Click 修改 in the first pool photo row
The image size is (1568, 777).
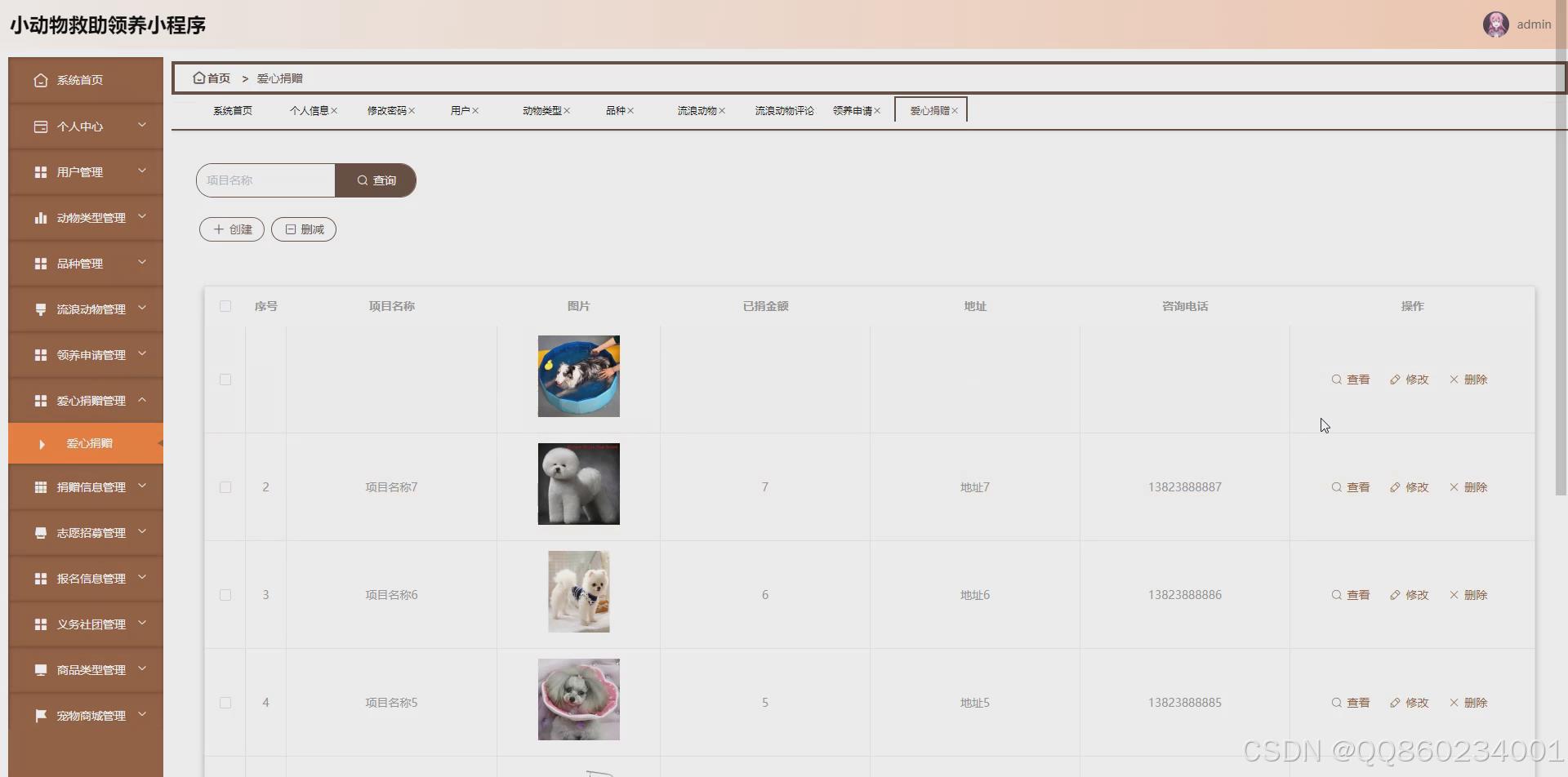[x=1410, y=380]
